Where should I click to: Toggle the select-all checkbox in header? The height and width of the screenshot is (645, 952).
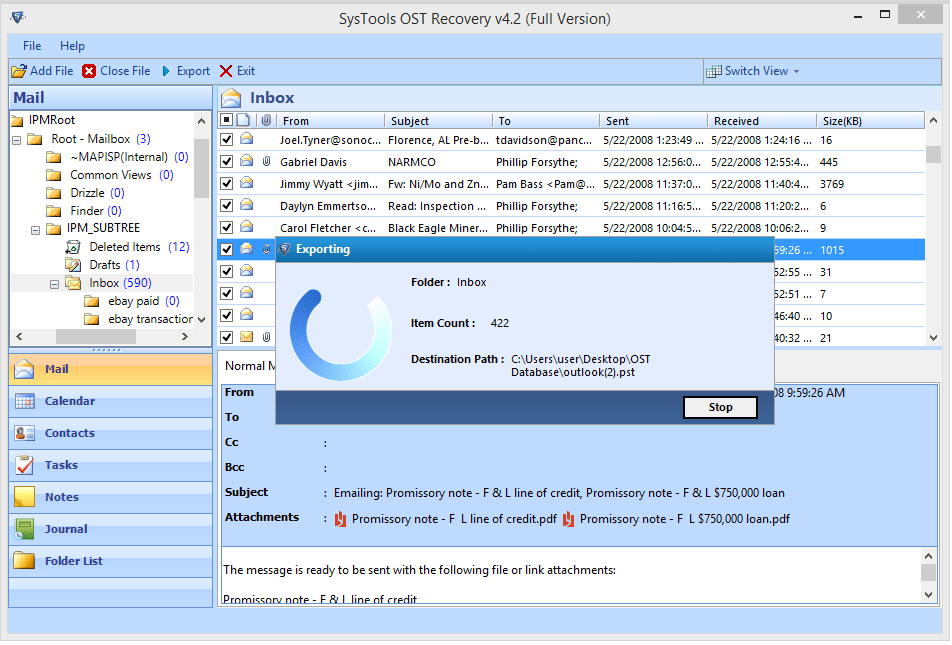point(226,120)
